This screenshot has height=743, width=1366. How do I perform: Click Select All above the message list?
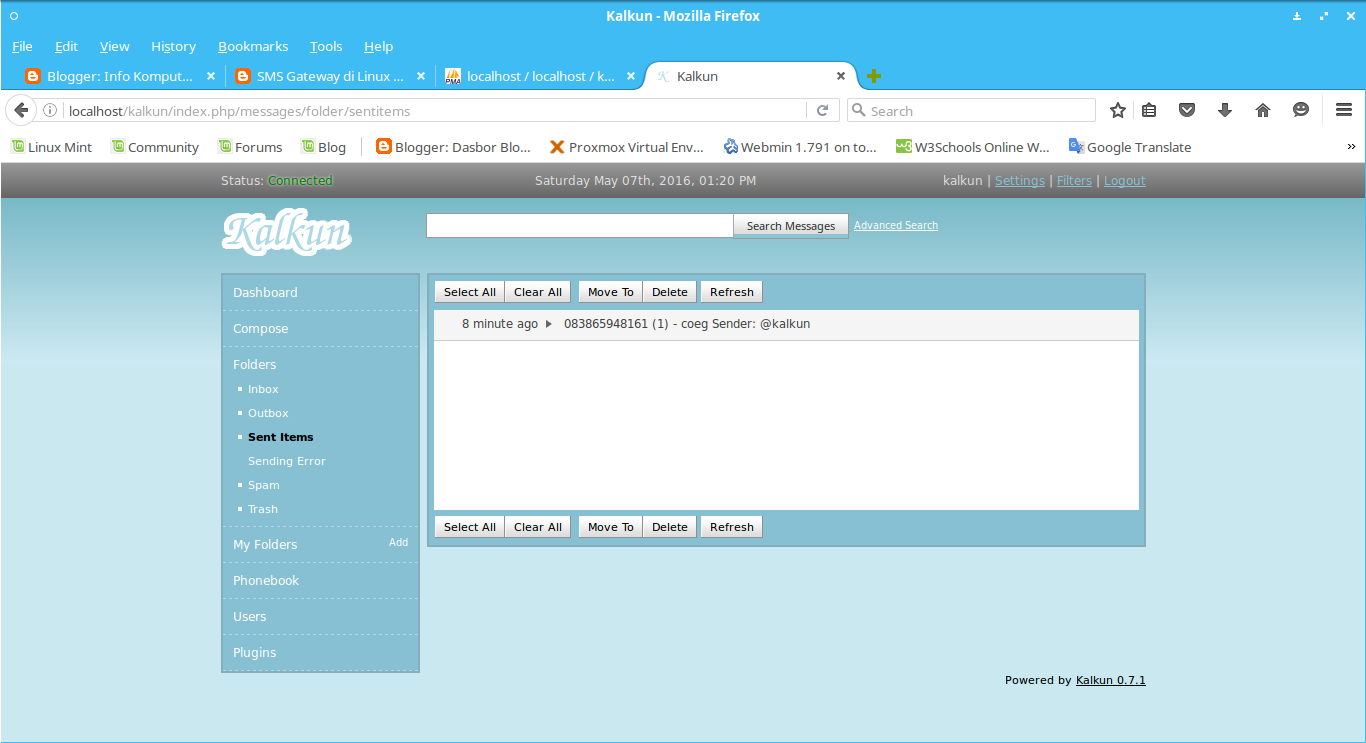(x=470, y=292)
